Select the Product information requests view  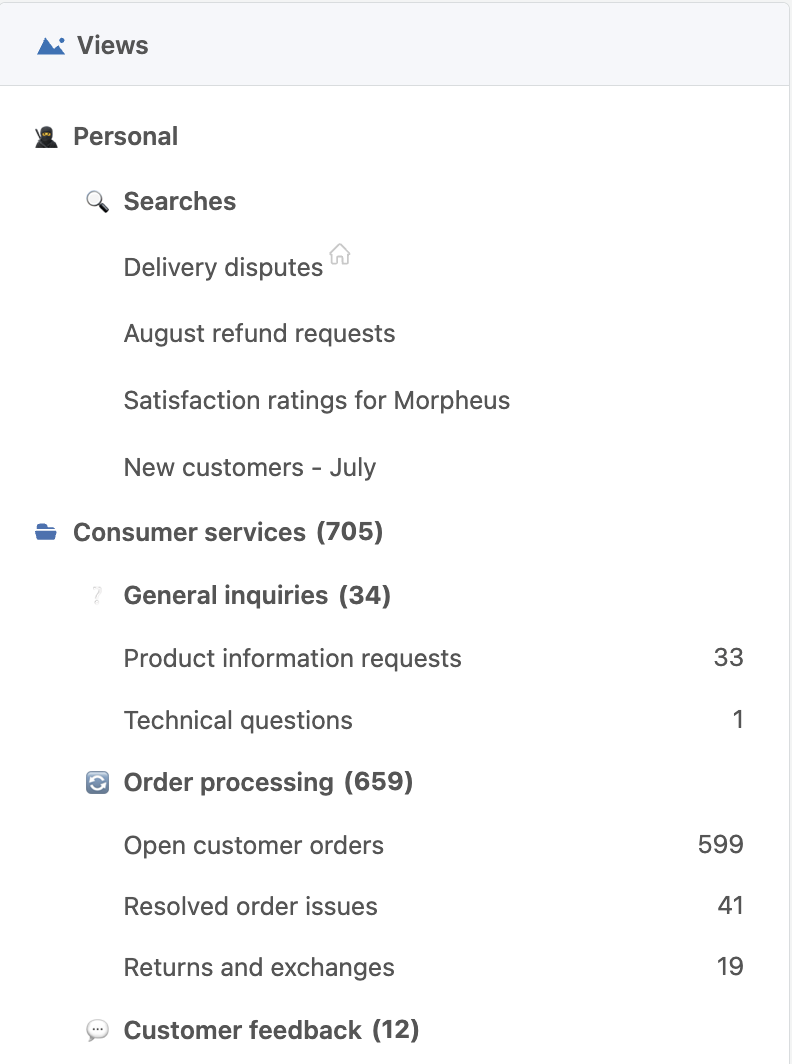[433, 658]
